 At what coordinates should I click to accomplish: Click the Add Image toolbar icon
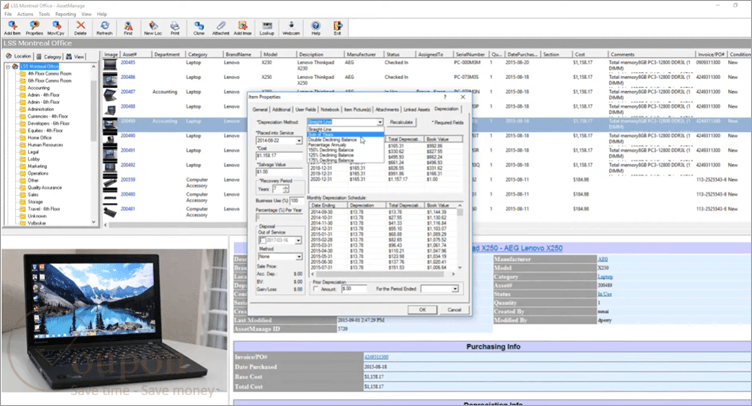click(243, 28)
